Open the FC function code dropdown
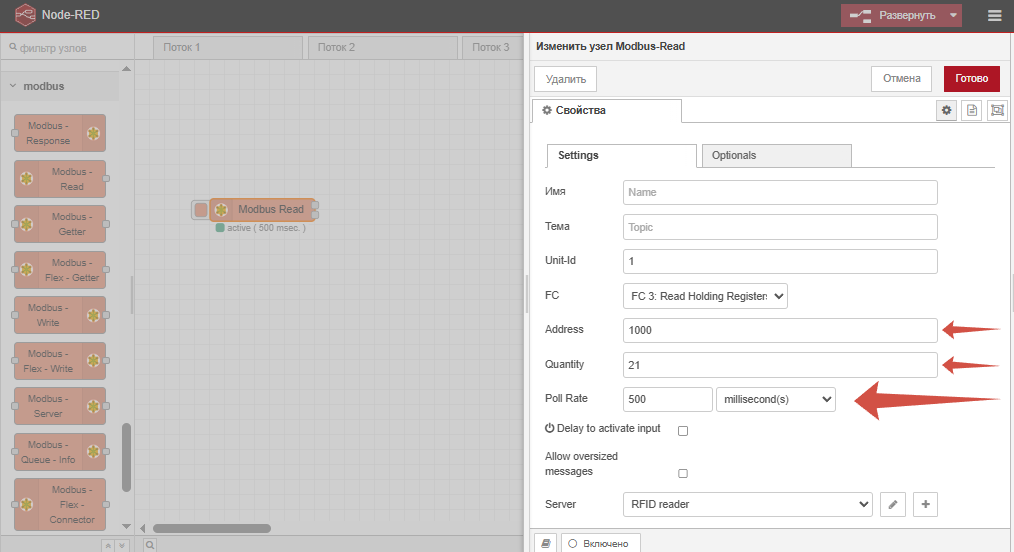The height and width of the screenshot is (552, 1014). 705,296
